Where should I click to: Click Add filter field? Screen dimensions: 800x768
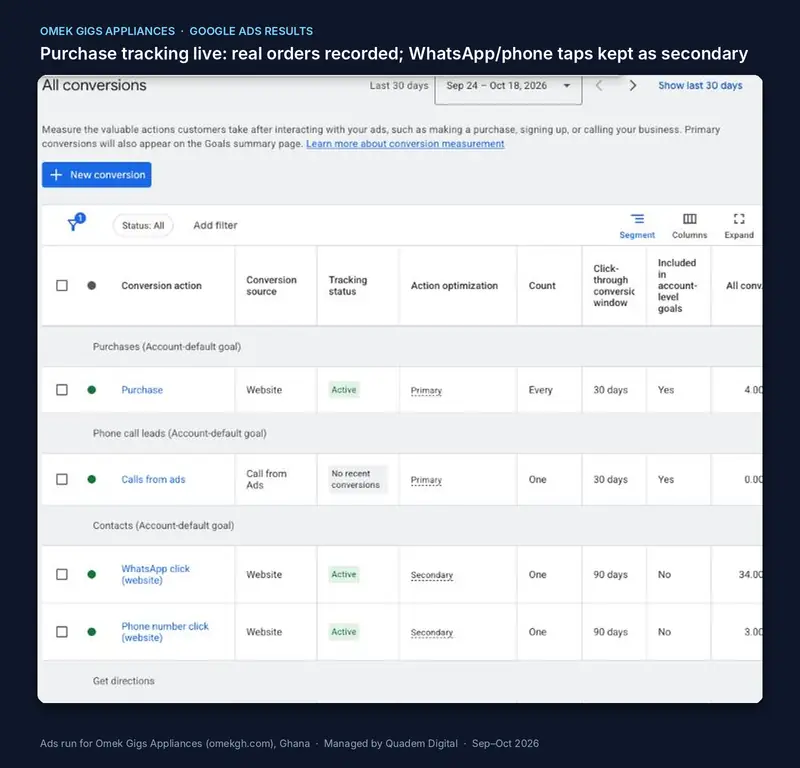[215, 225]
